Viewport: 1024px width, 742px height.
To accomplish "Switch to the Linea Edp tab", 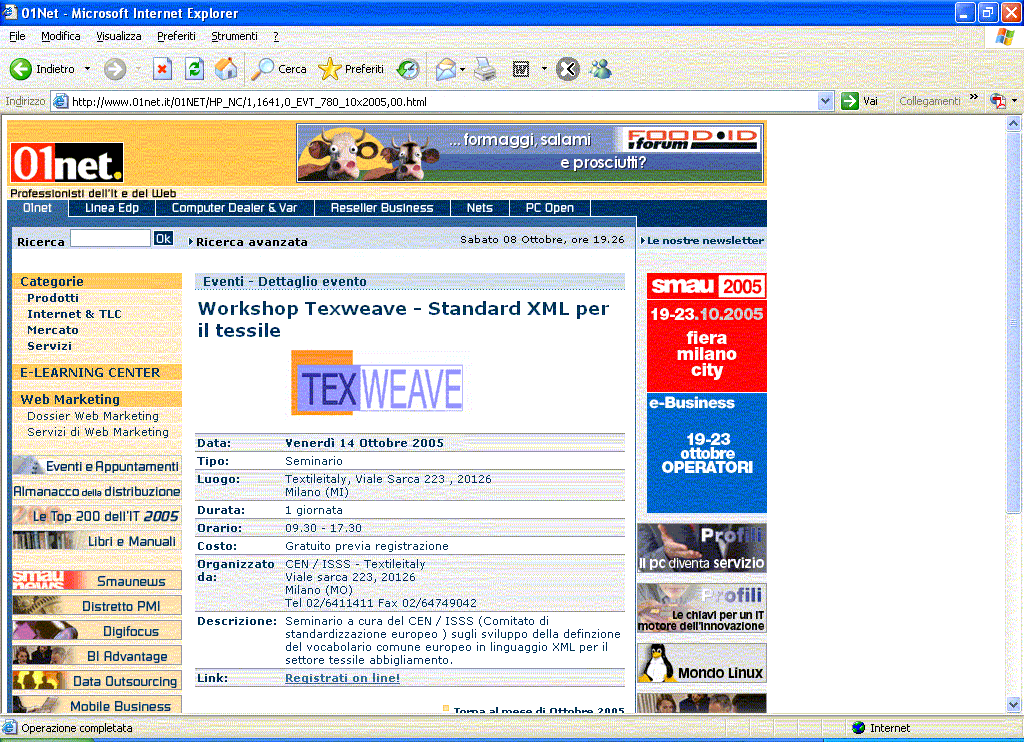I will (x=112, y=208).
